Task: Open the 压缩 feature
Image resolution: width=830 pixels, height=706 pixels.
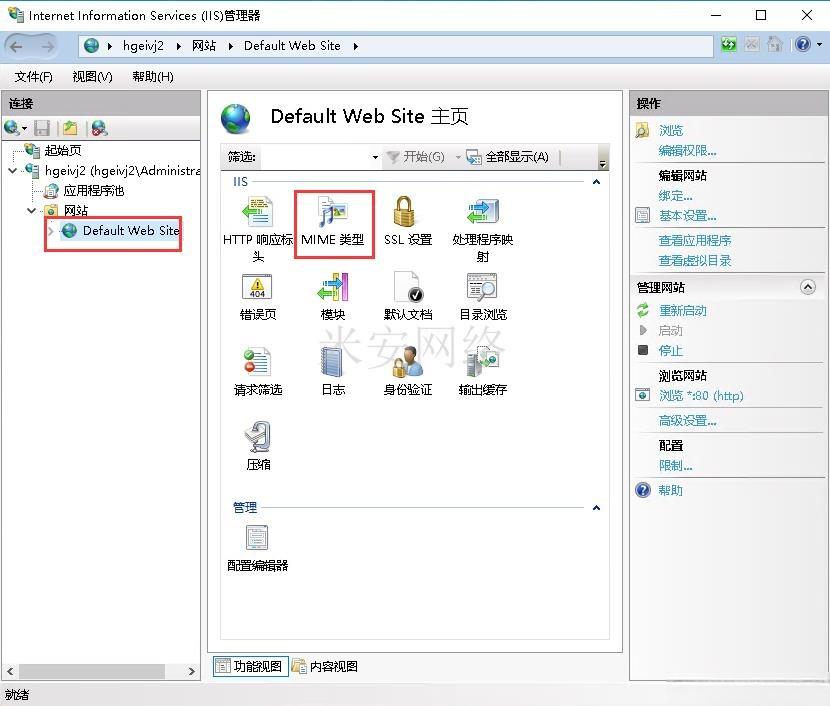Action: 258,446
